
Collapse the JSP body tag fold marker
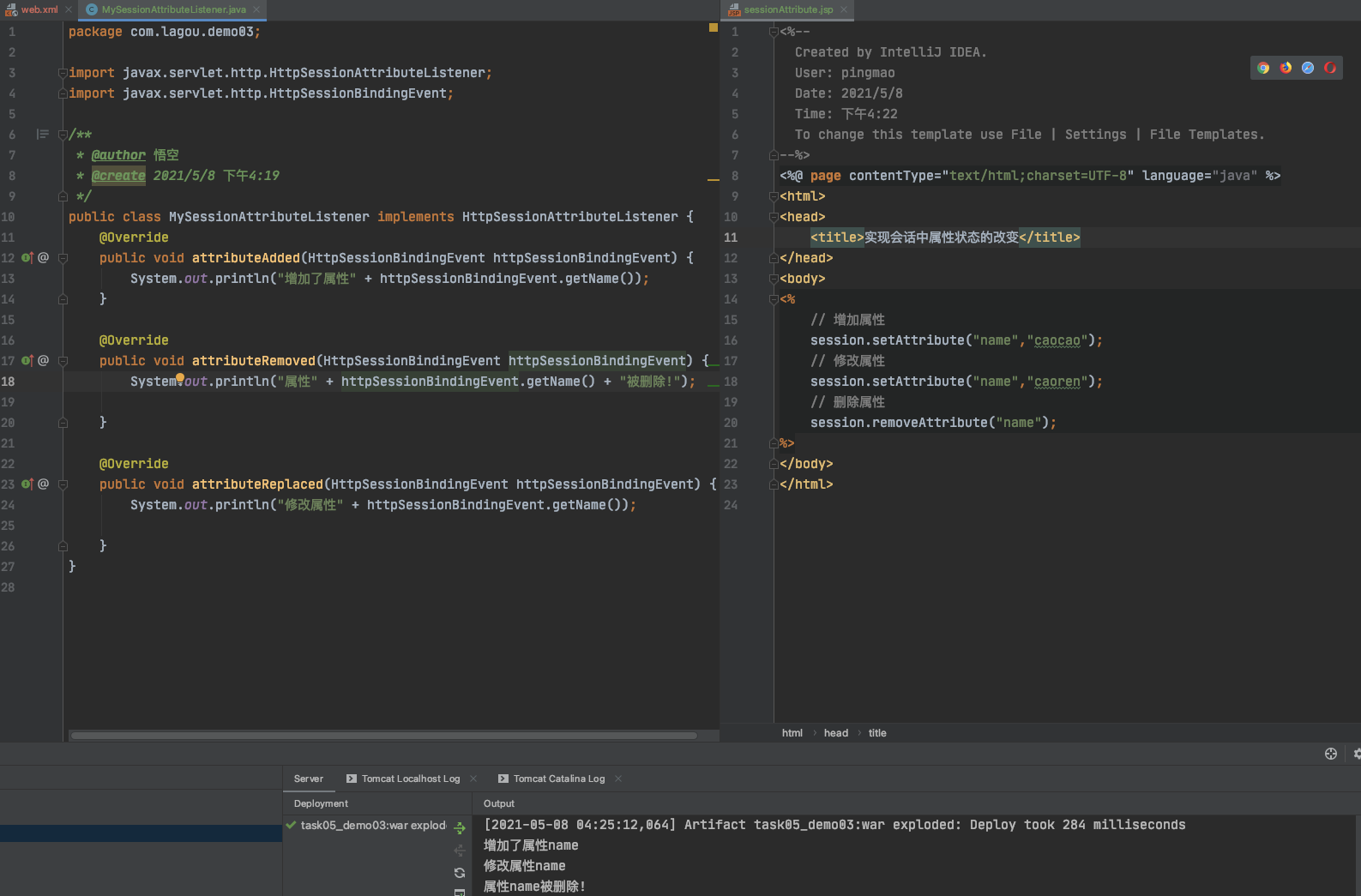pos(774,279)
